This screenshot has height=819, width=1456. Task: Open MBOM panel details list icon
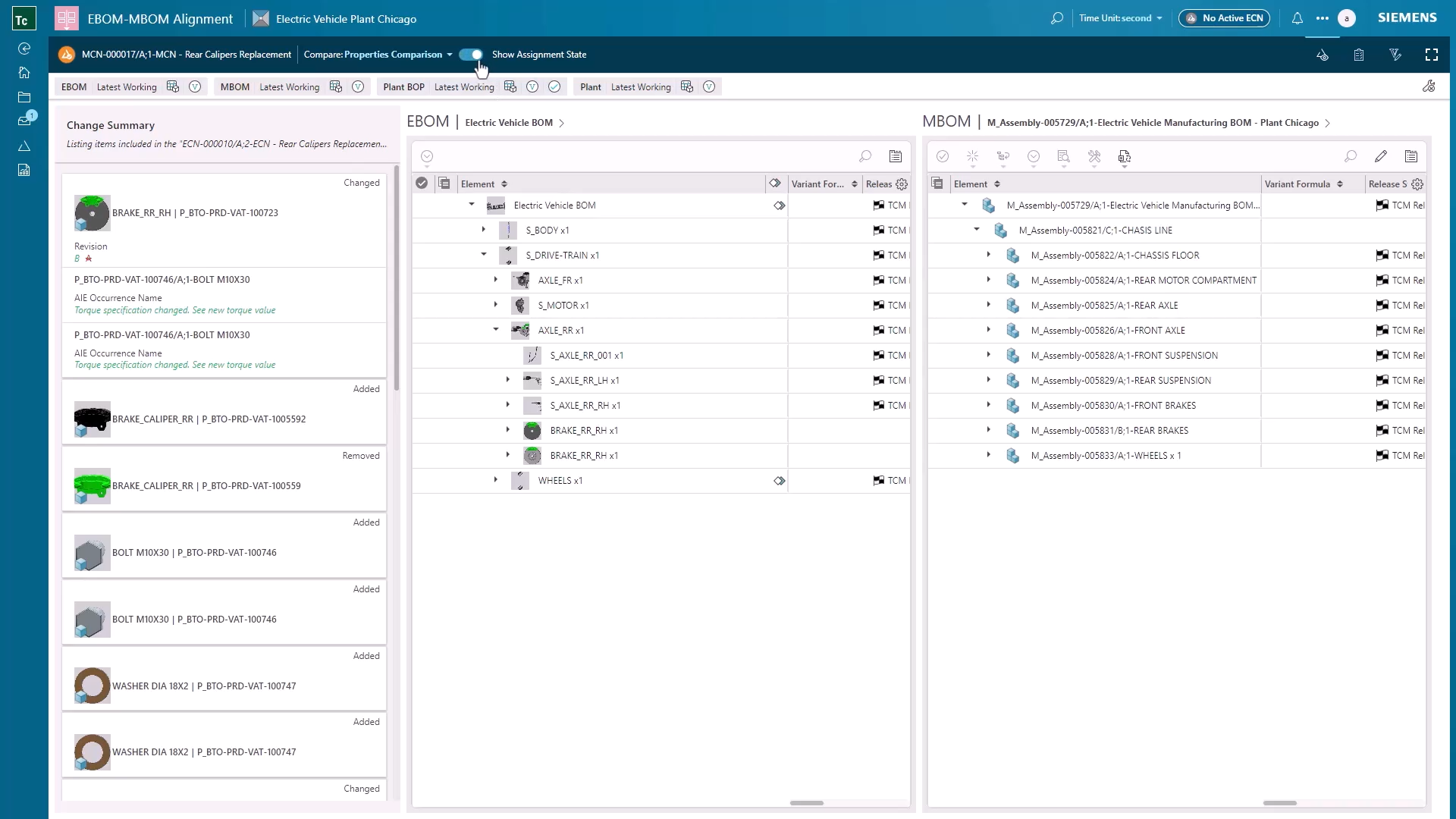[x=1411, y=156]
